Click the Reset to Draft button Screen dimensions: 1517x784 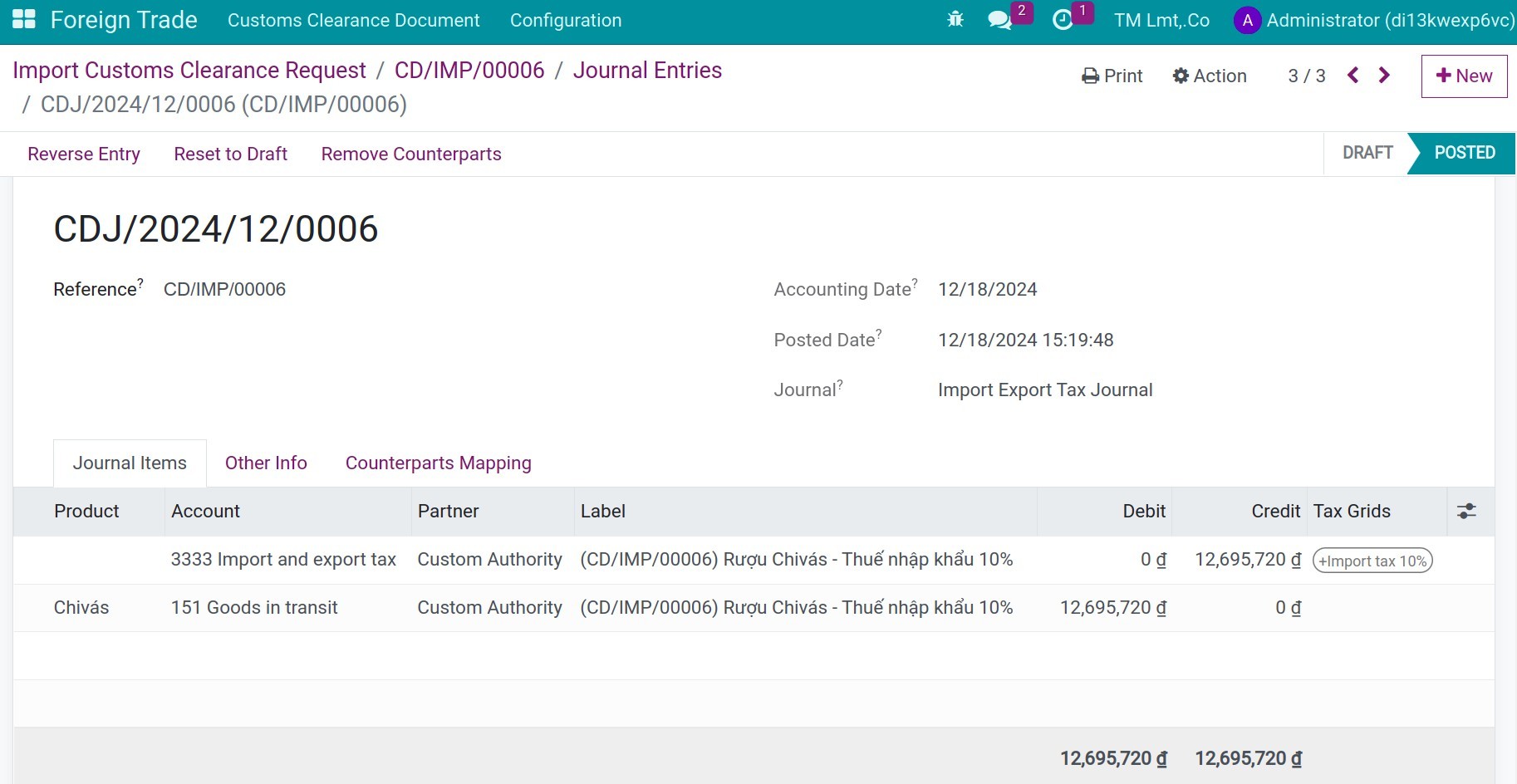[230, 154]
